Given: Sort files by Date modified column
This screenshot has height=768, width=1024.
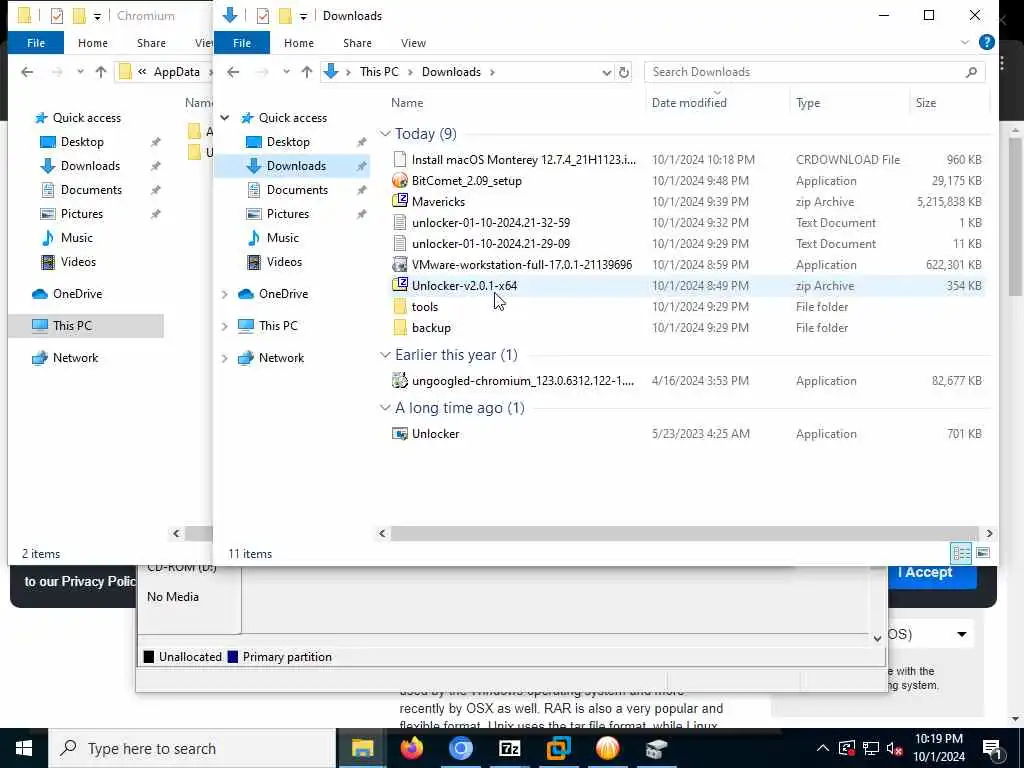Looking at the screenshot, I should (x=689, y=103).
